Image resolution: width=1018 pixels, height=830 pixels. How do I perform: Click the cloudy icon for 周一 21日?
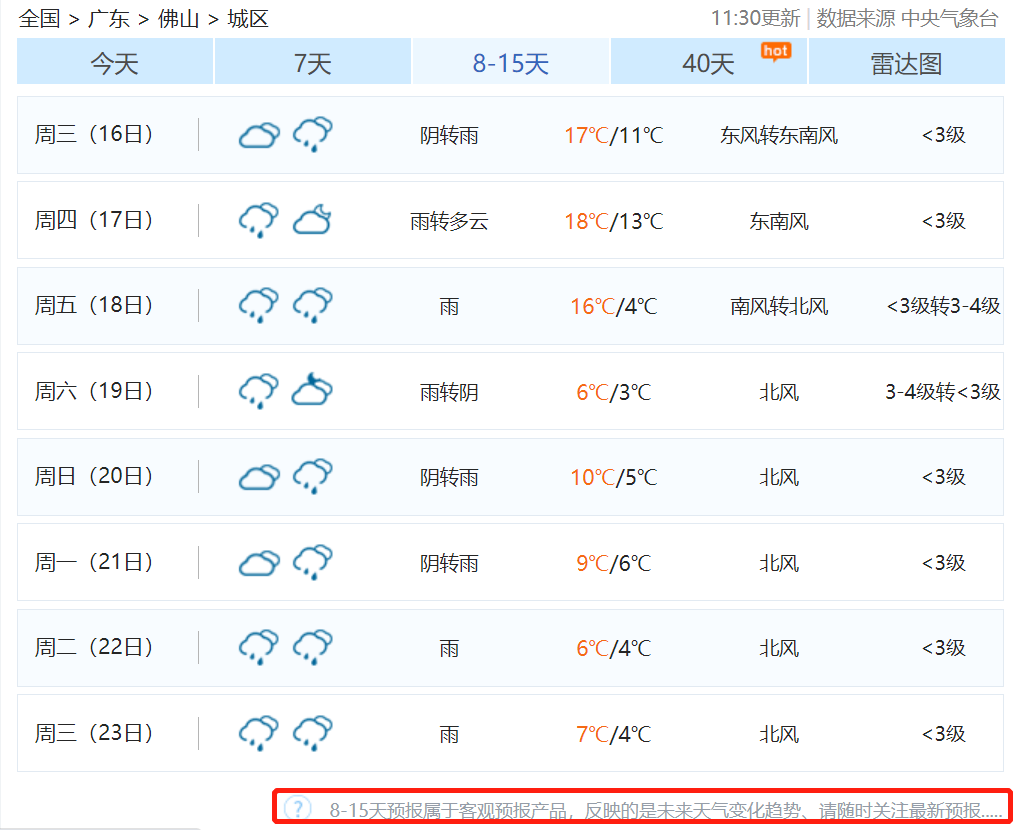tap(258, 562)
